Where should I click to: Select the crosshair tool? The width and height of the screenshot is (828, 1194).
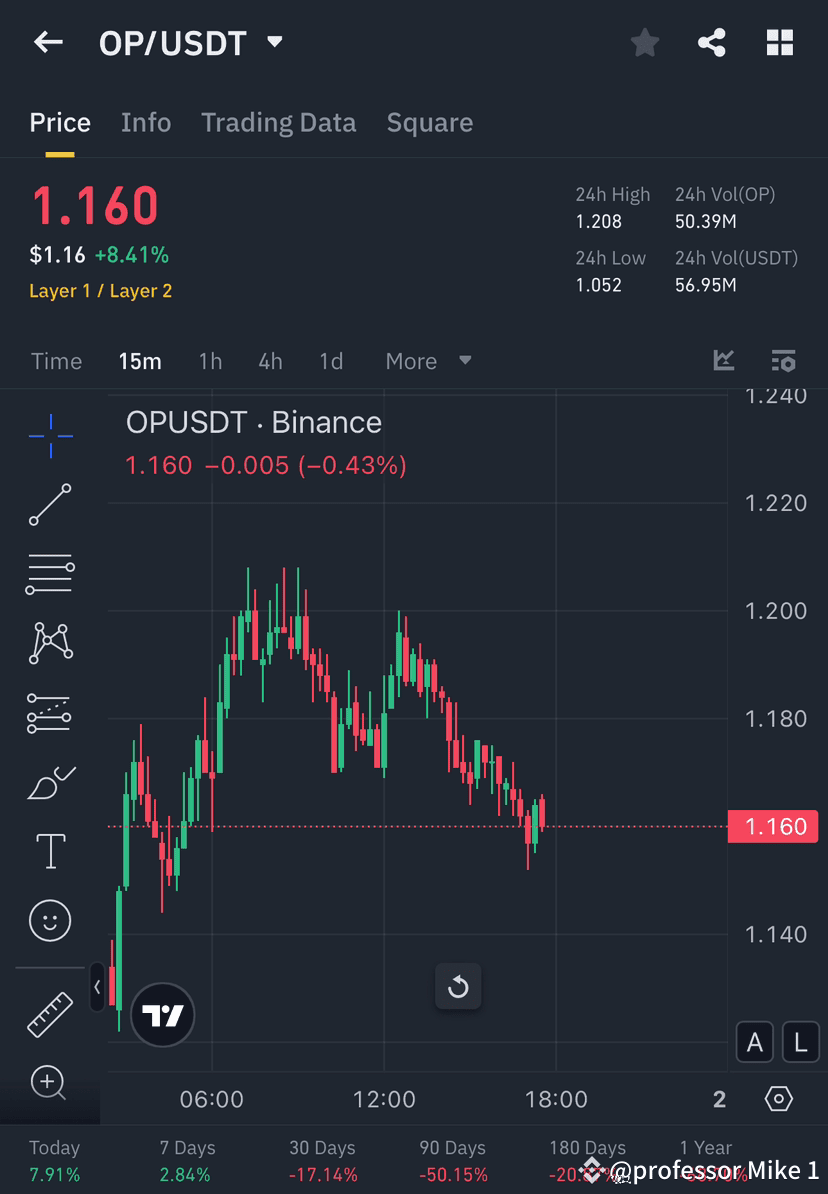click(x=50, y=435)
